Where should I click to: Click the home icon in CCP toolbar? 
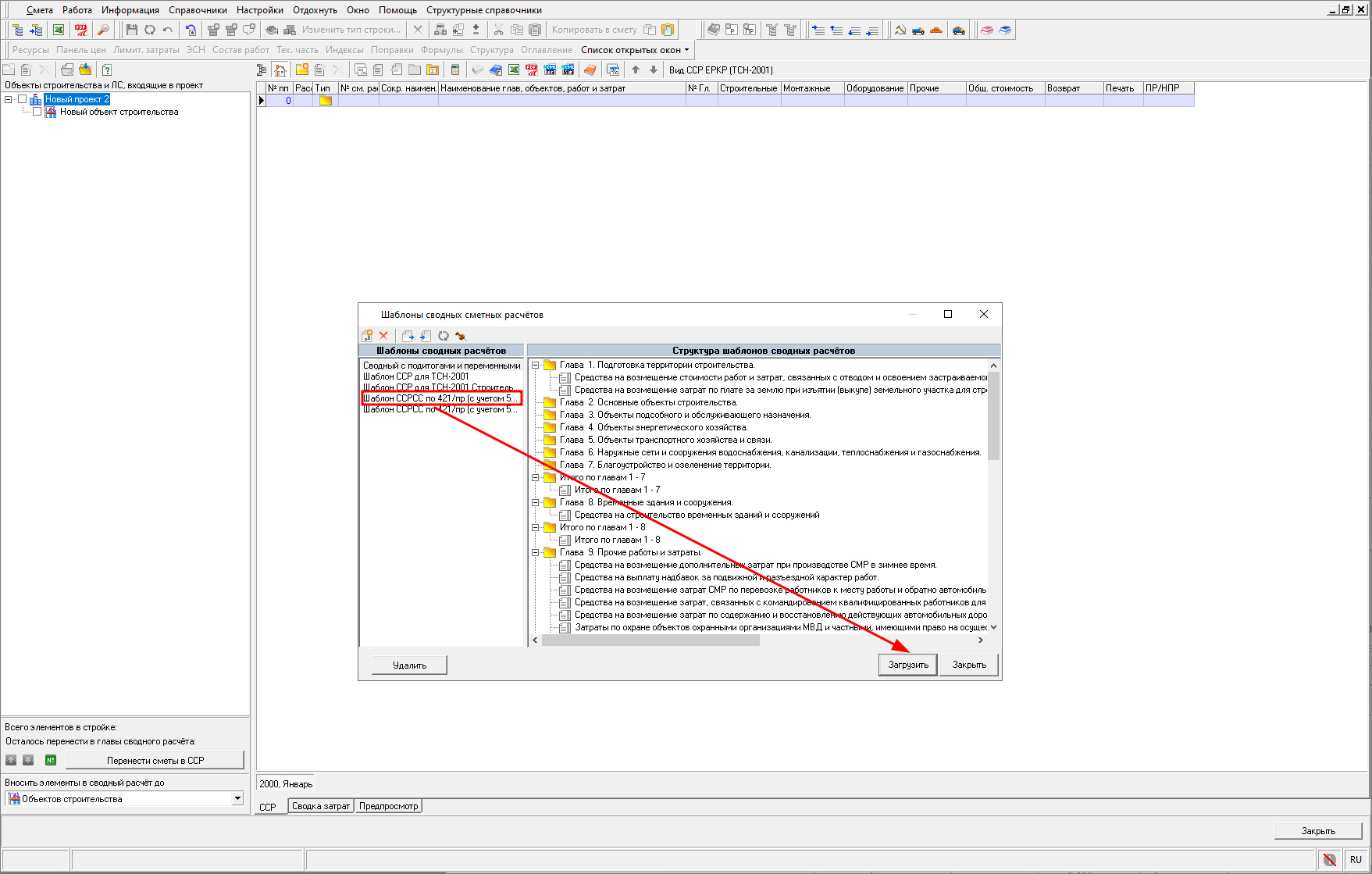coord(280,70)
